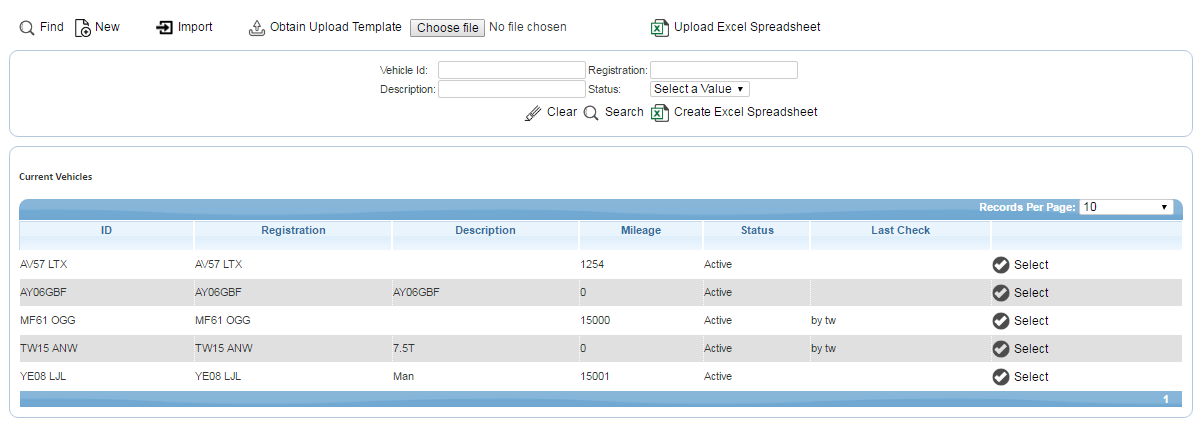Screen dimensions: 1203x431
Task: Click the Choose file button
Action: click(x=447, y=28)
